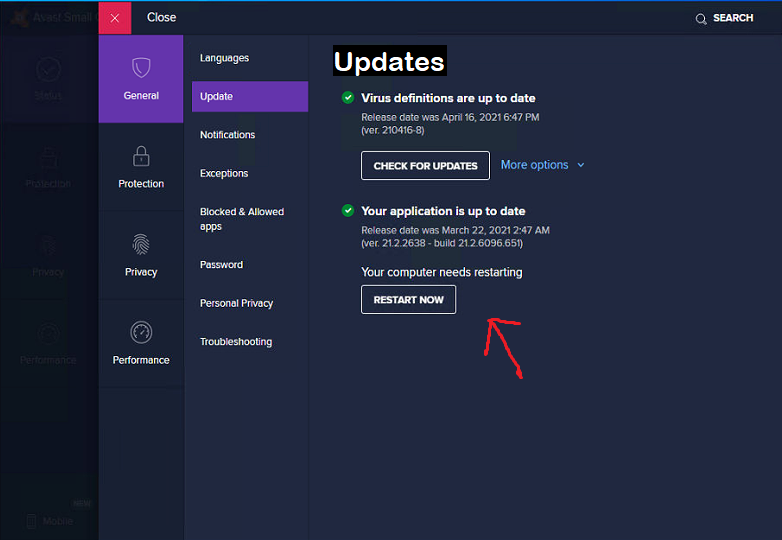Click 'Virus definitions are up to date' text
Screen dimensions: 782x540
coord(448,98)
